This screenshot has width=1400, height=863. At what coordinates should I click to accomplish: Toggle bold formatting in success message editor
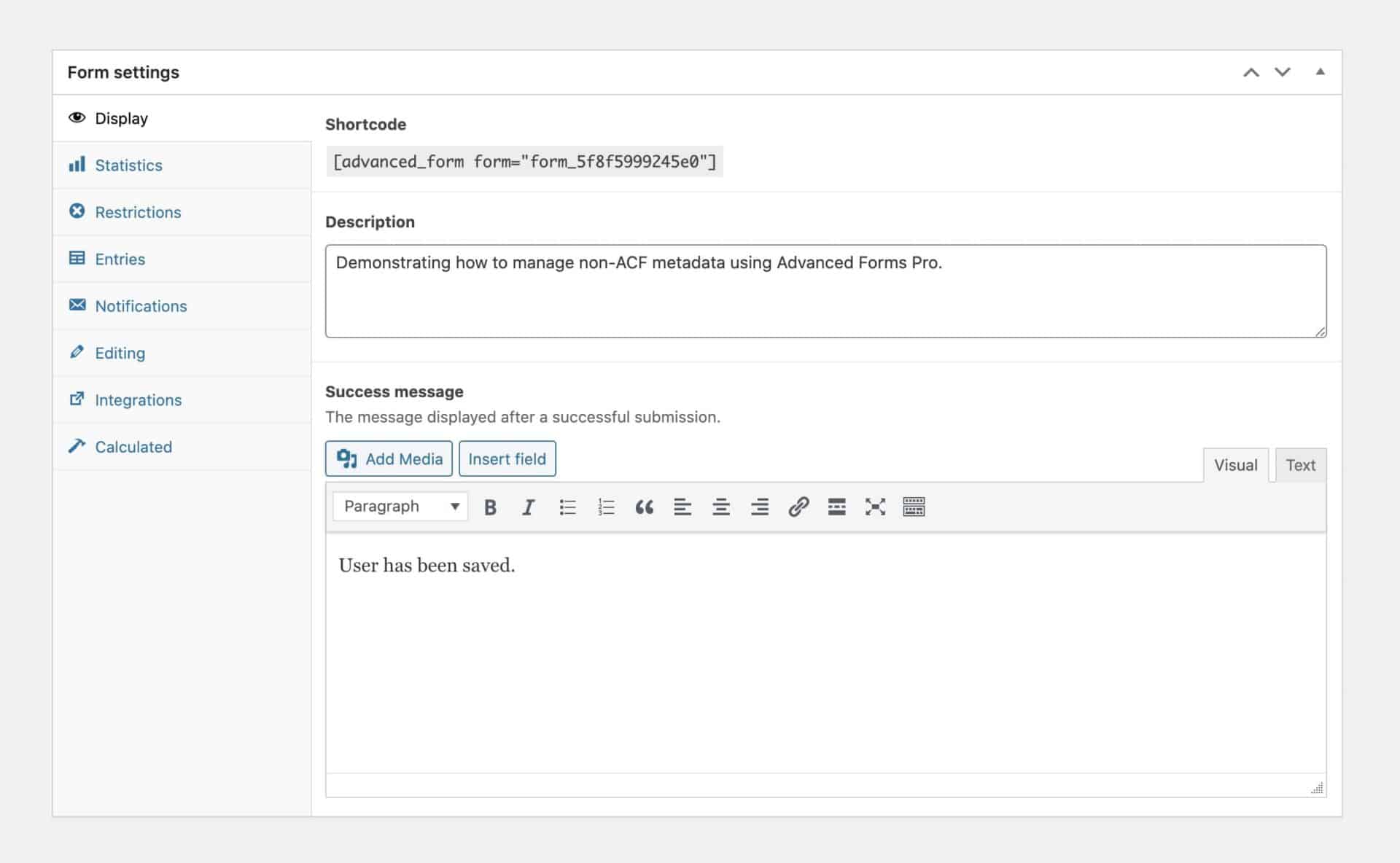(490, 507)
